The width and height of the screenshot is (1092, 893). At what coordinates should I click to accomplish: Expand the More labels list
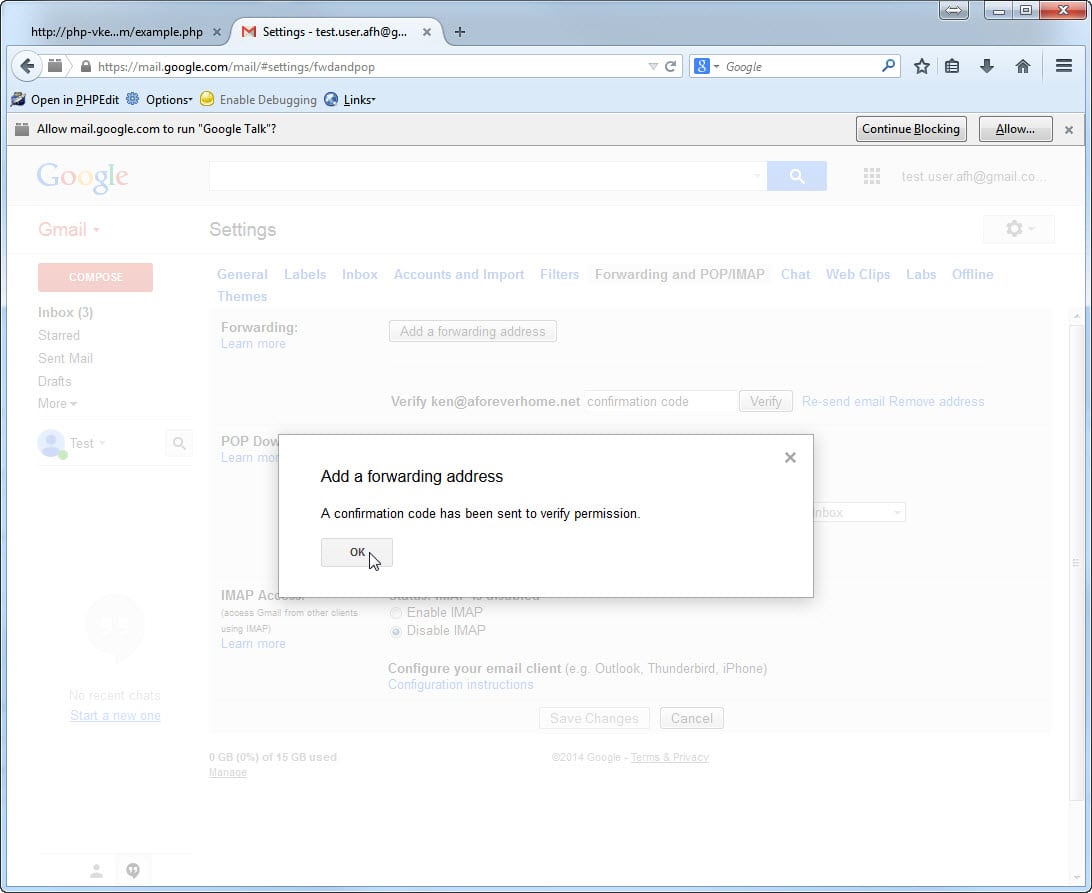click(x=57, y=403)
